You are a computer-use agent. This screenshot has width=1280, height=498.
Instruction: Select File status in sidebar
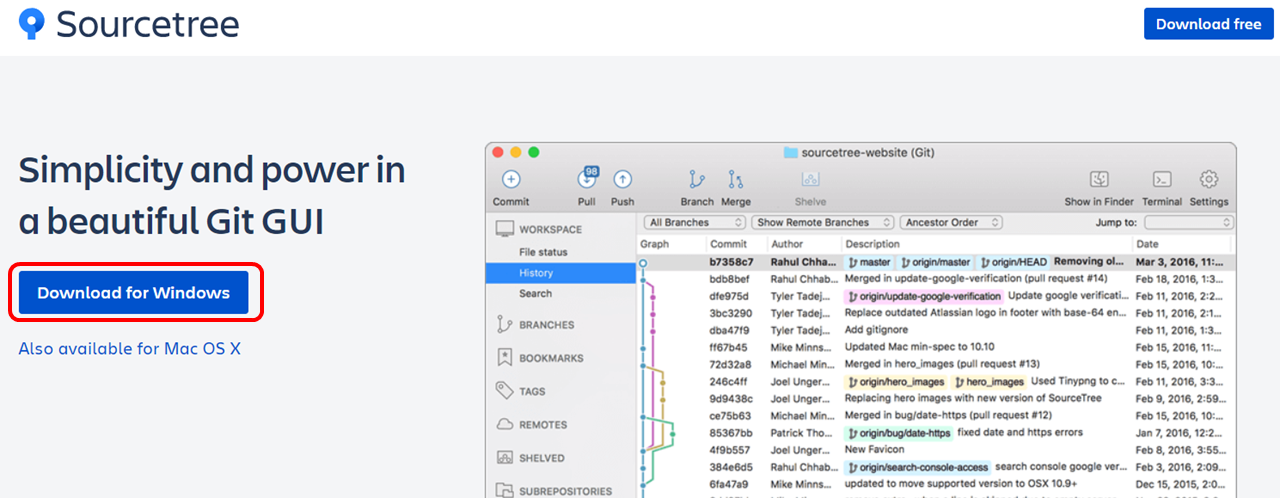point(543,252)
